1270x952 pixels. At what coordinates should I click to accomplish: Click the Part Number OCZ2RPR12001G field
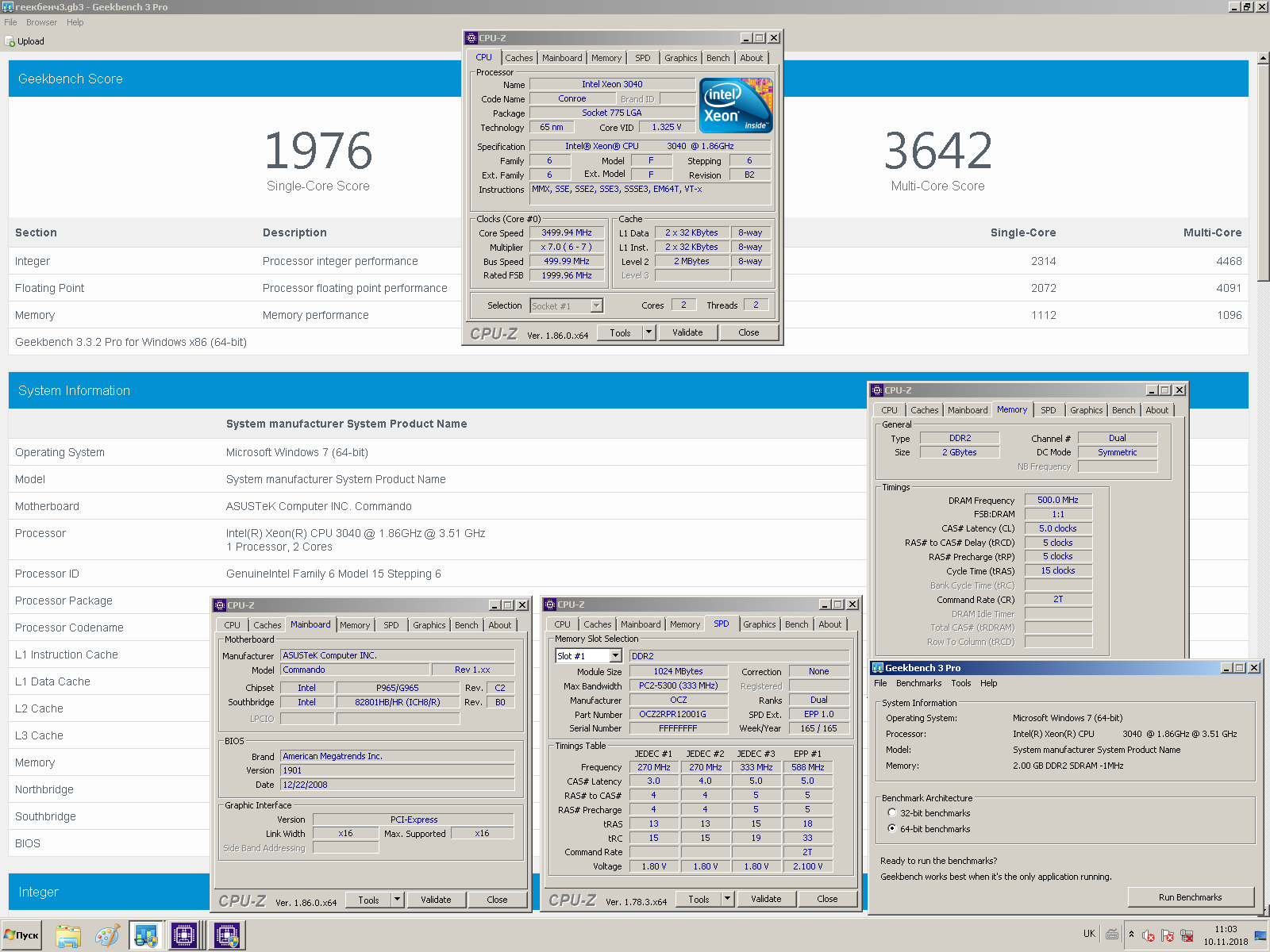point(679,714)
